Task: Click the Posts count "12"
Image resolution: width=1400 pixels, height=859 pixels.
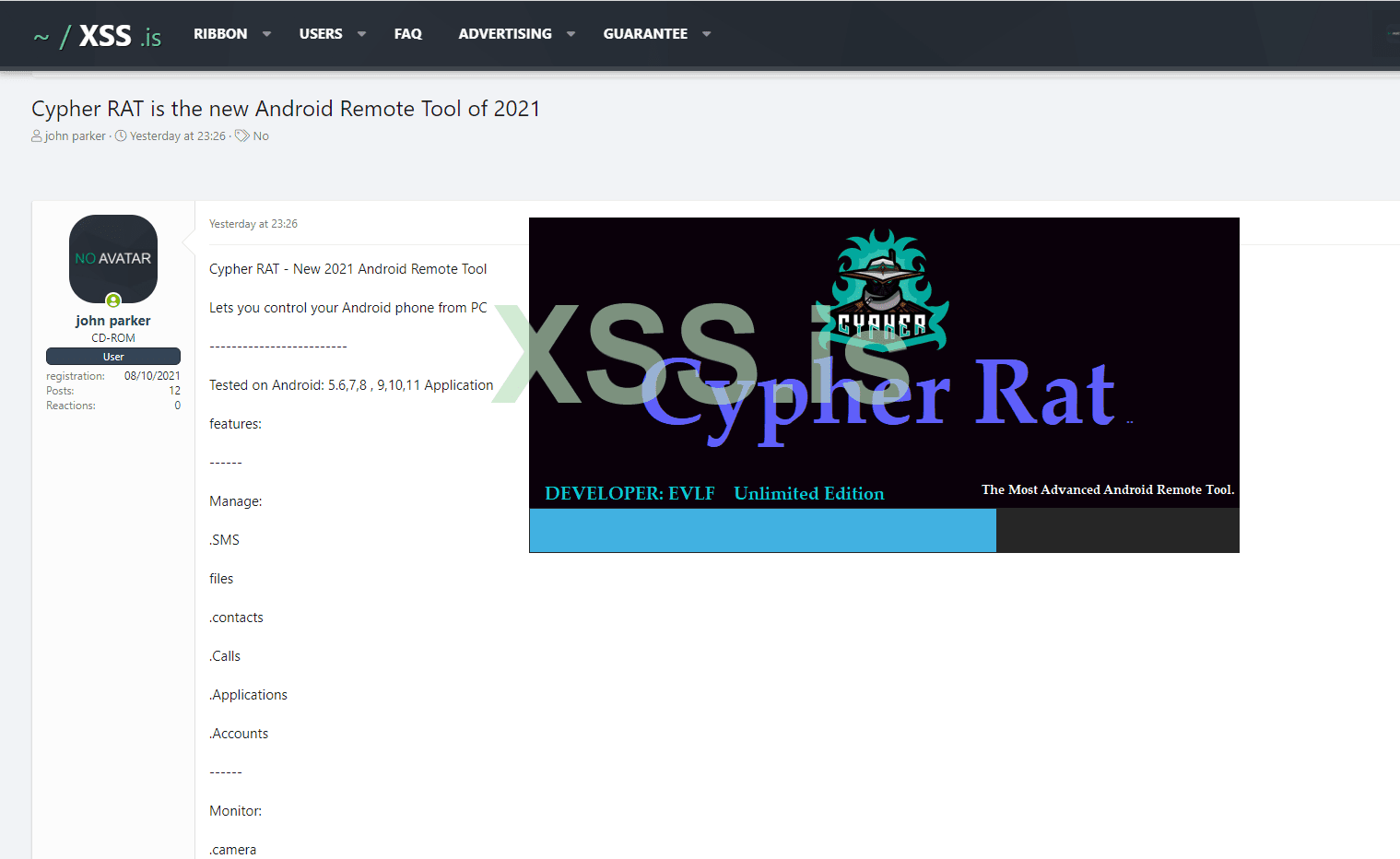Action: [x=174, y=391]
